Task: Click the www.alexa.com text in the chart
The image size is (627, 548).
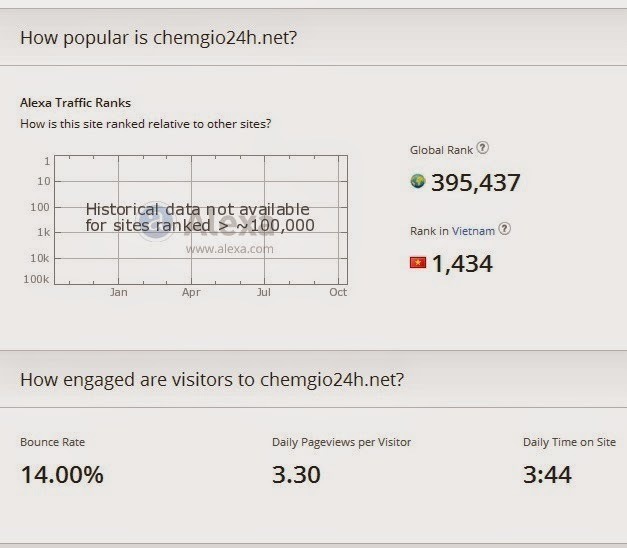Action: pyautogui.click(x=230, y=249)
